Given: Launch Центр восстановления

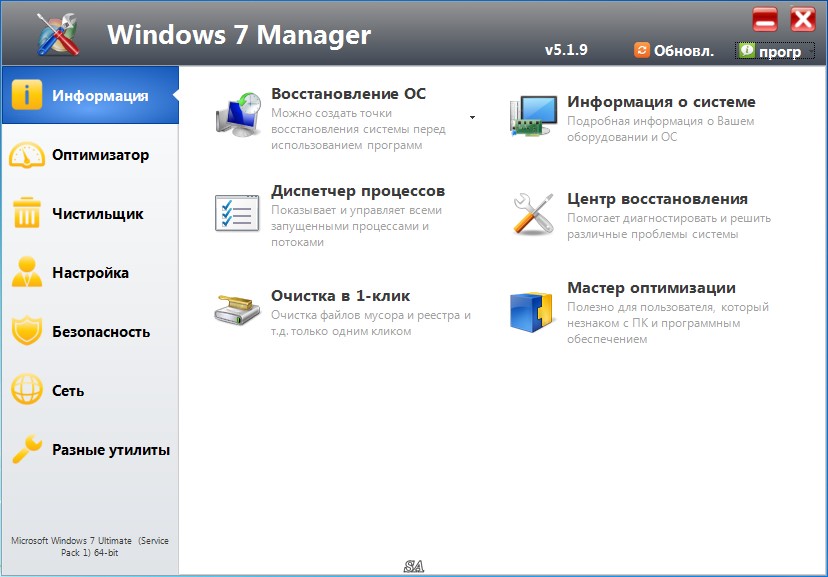Looking at the screenshot, I should tap(657, 198).
